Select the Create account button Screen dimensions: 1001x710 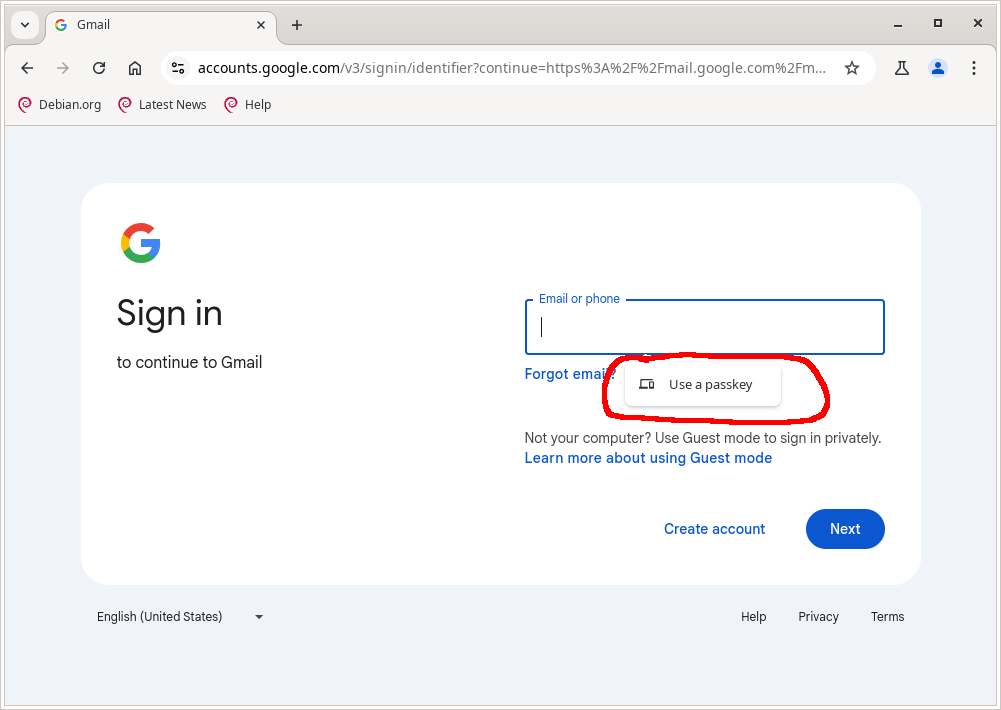714,529
